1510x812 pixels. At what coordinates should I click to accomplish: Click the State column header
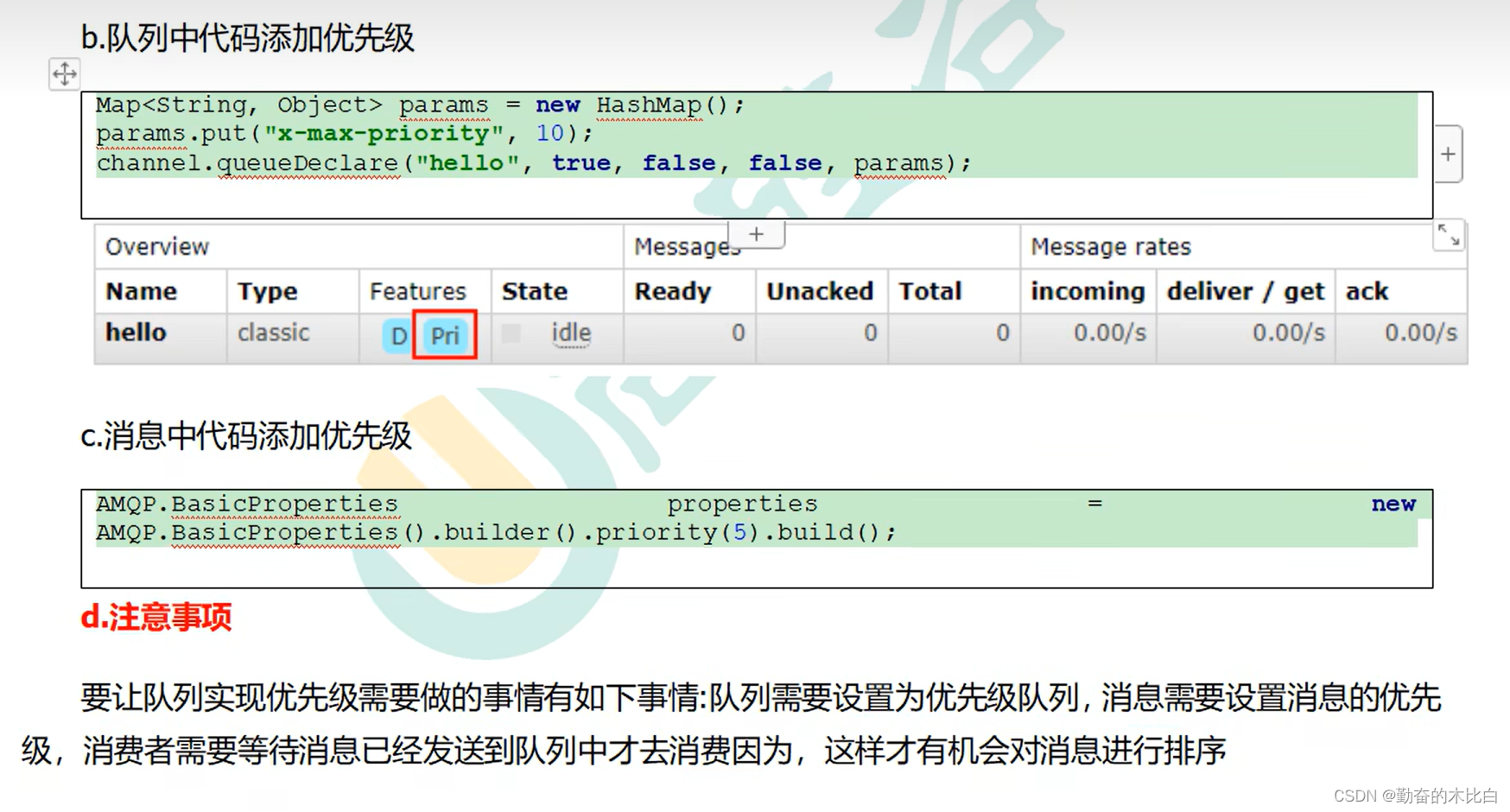pos(534,291)
